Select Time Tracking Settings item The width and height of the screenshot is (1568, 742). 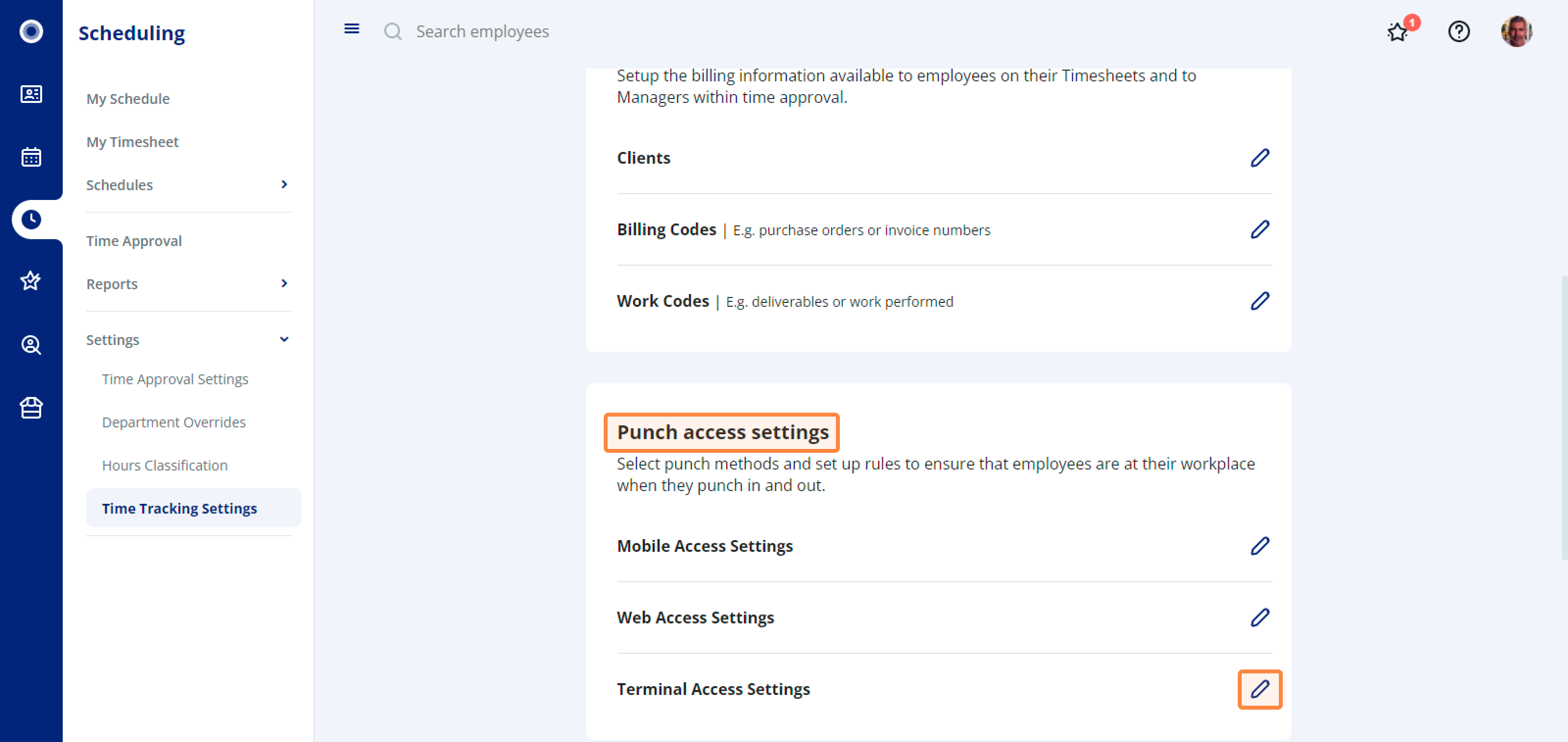[x=194, y=508]
